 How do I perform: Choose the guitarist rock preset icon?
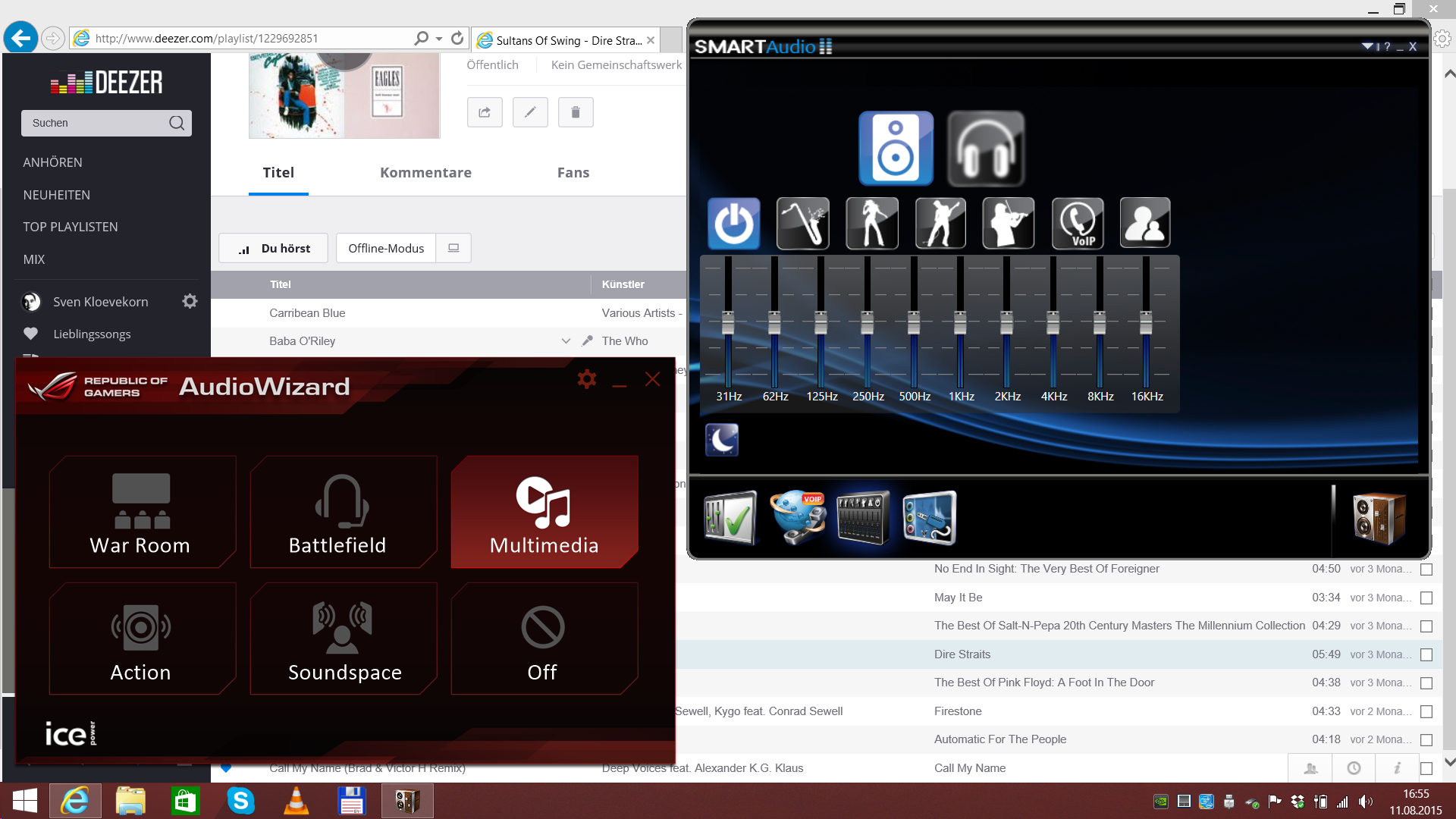click(940, 224)
